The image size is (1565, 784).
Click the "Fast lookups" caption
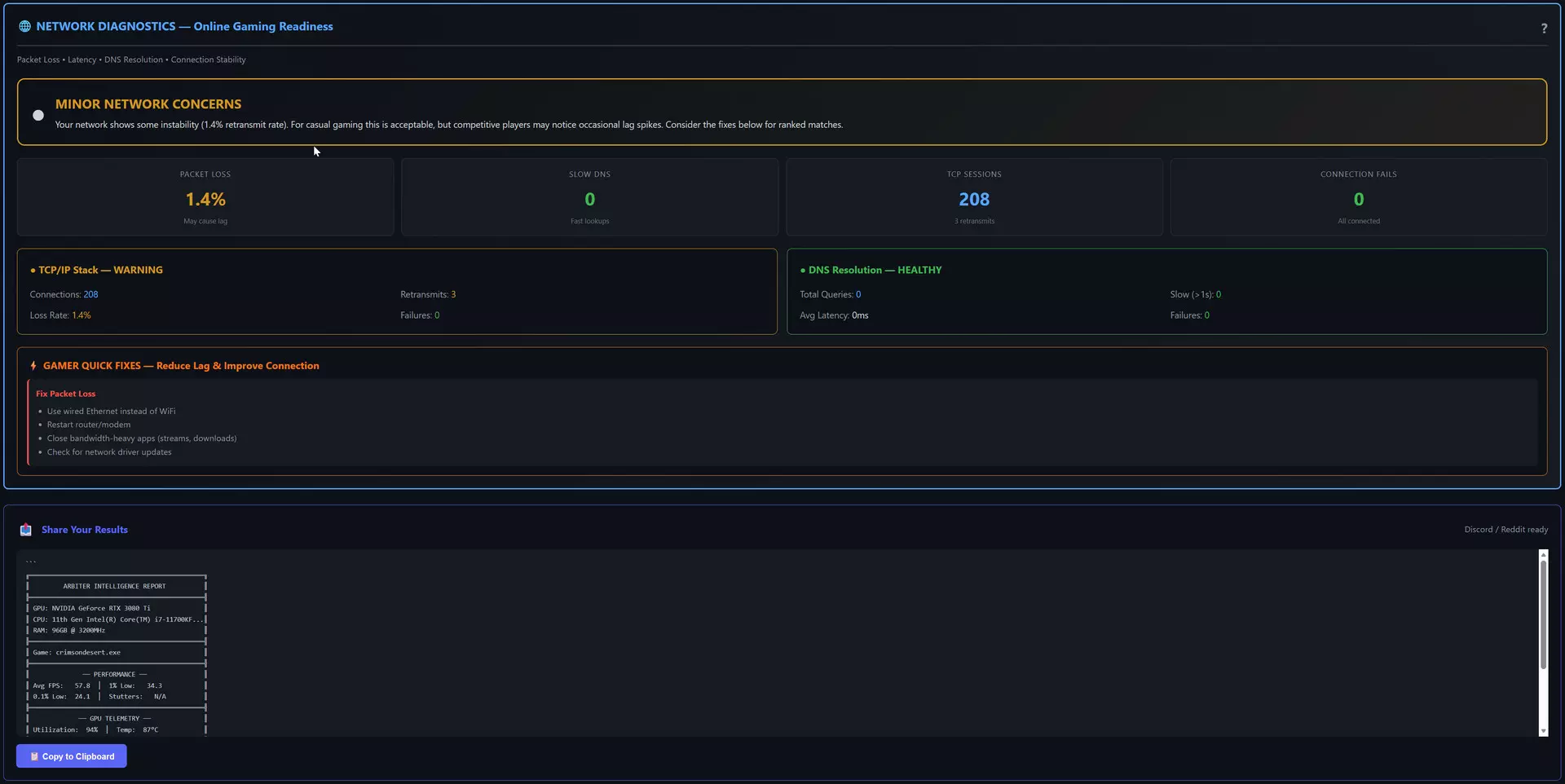589,221
